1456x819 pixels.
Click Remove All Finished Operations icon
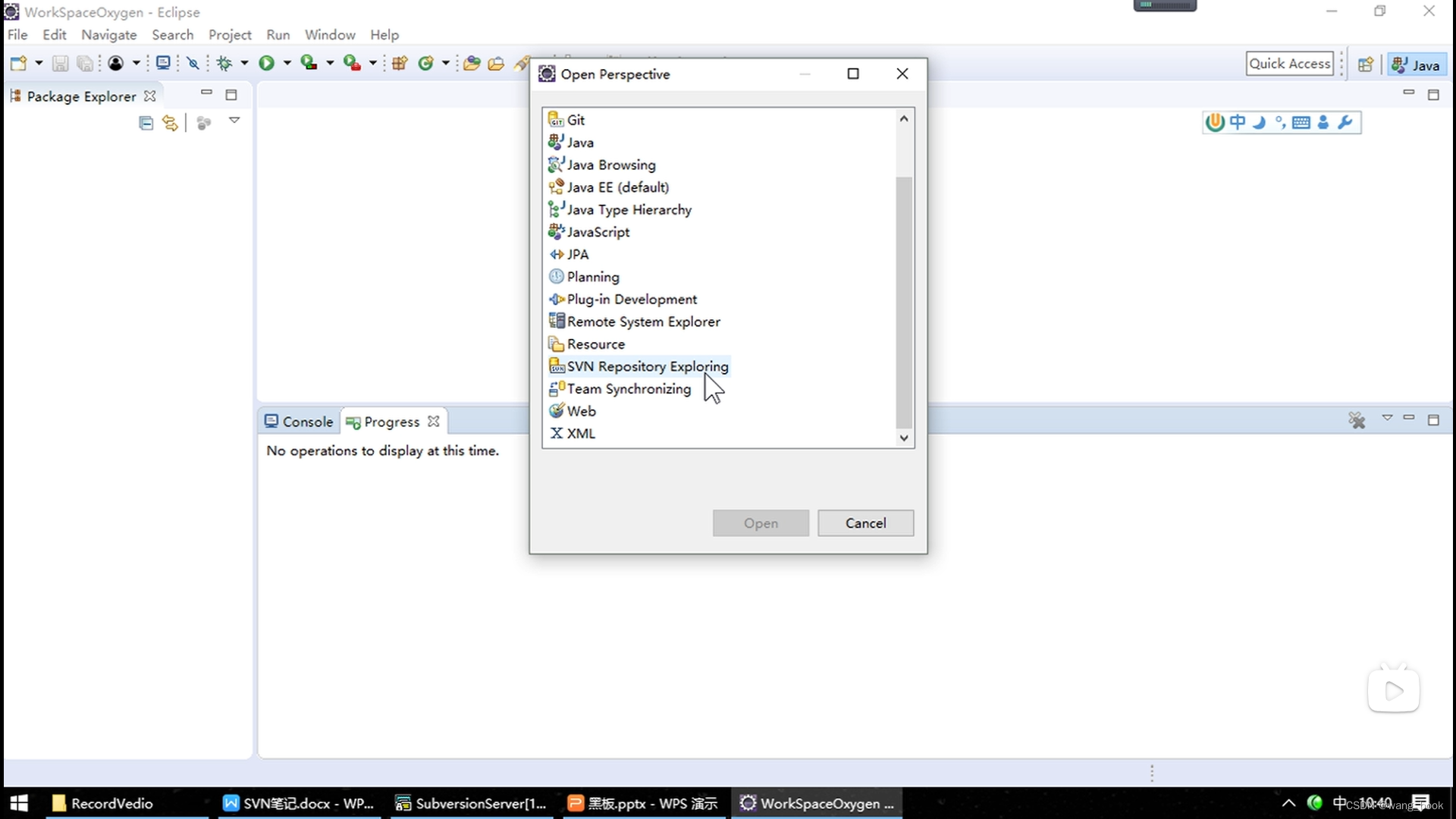tap(1357, 419)
